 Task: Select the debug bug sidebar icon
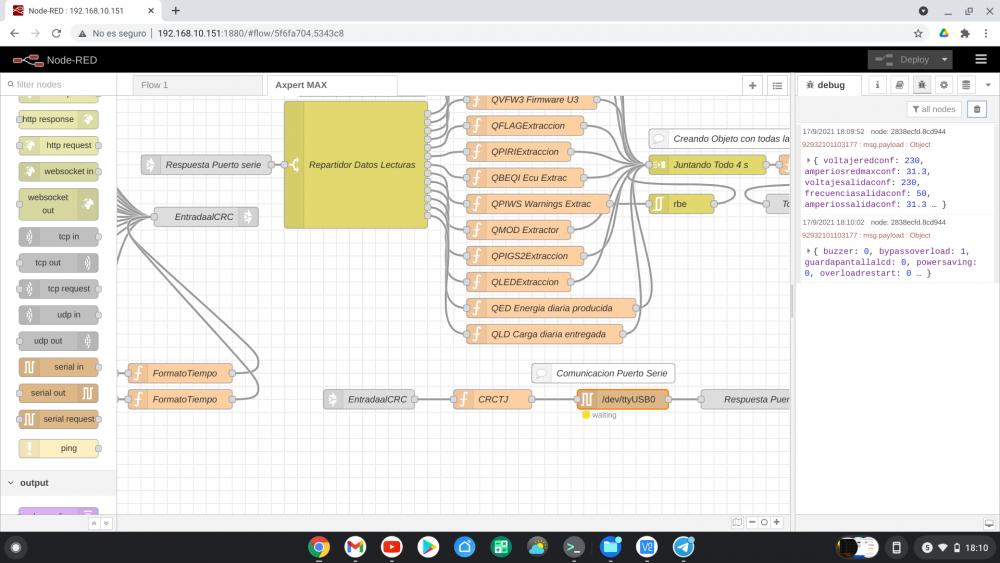pos(922,85)
